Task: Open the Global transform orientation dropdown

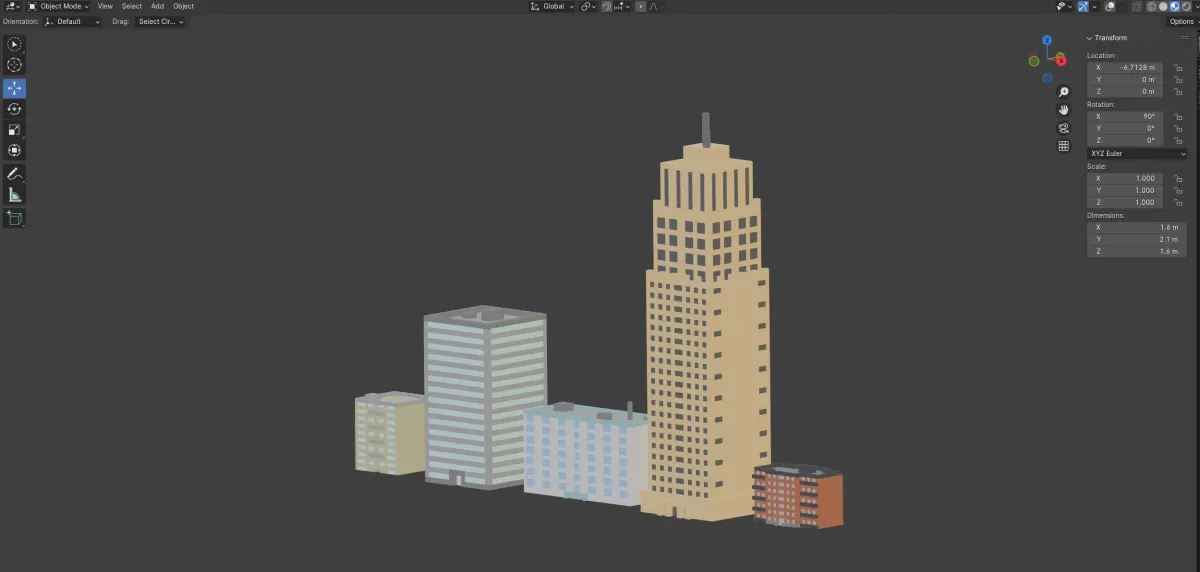Action: point(553,6)
